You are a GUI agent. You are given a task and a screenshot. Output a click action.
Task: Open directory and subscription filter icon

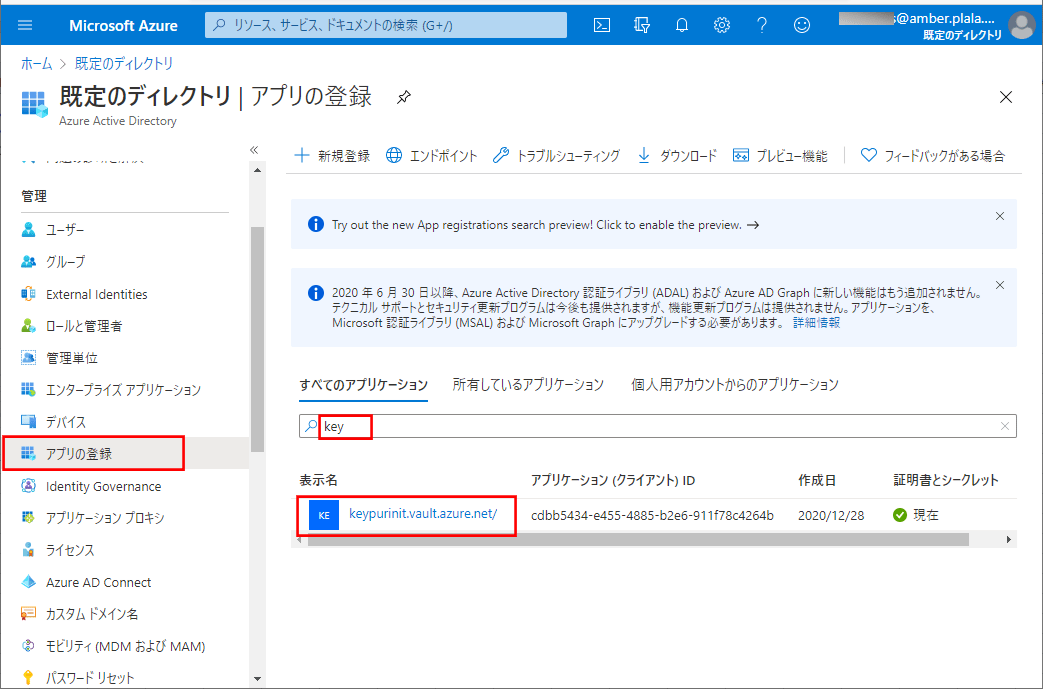(642, 25)
